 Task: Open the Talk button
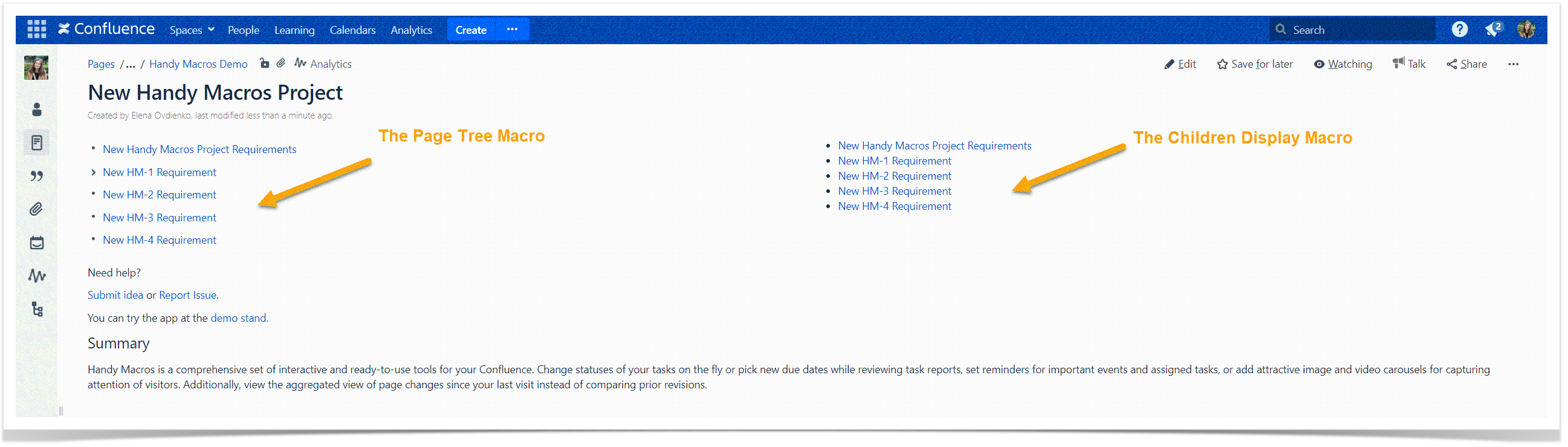1408,64
